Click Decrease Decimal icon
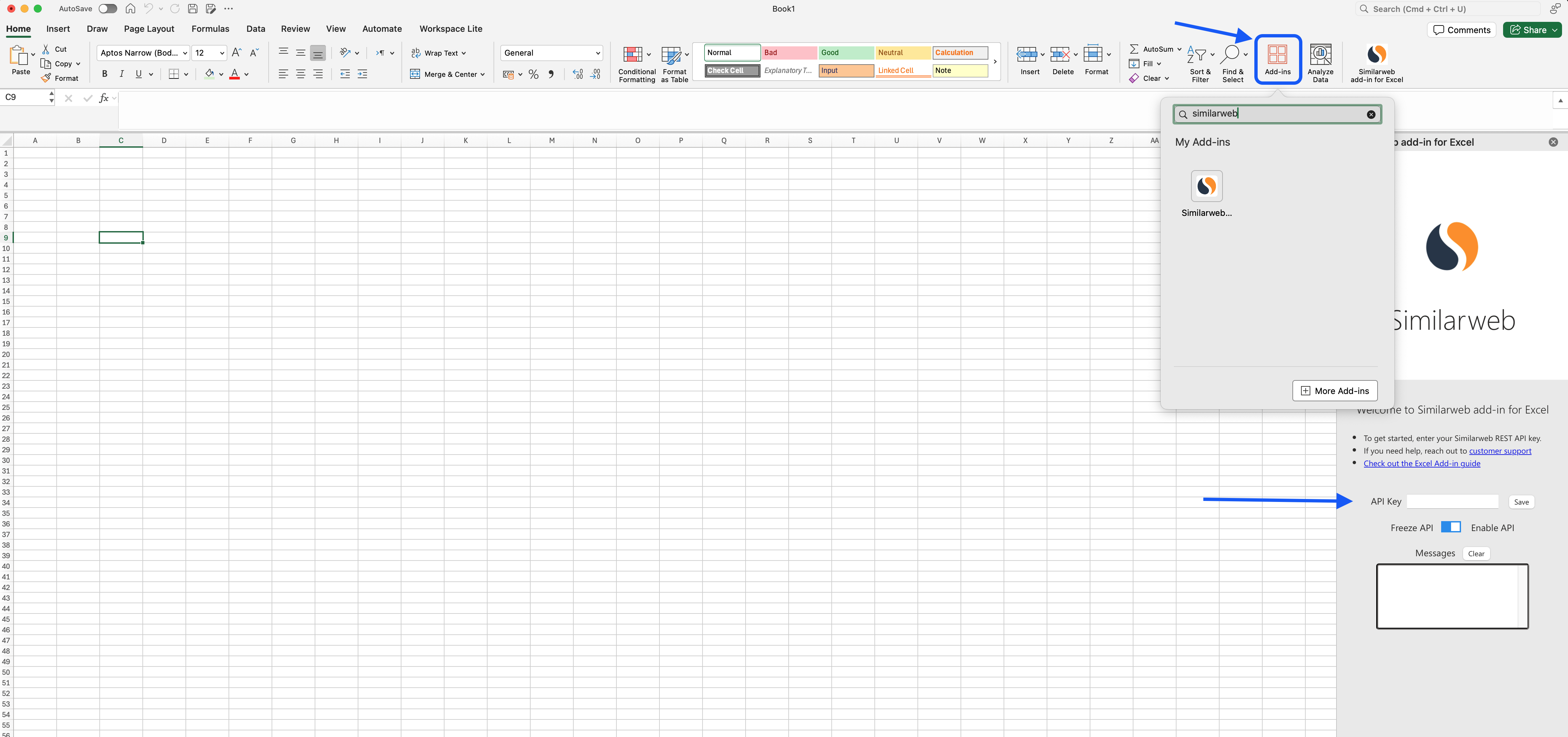1568x737 pixels. [x=595, y=74]
